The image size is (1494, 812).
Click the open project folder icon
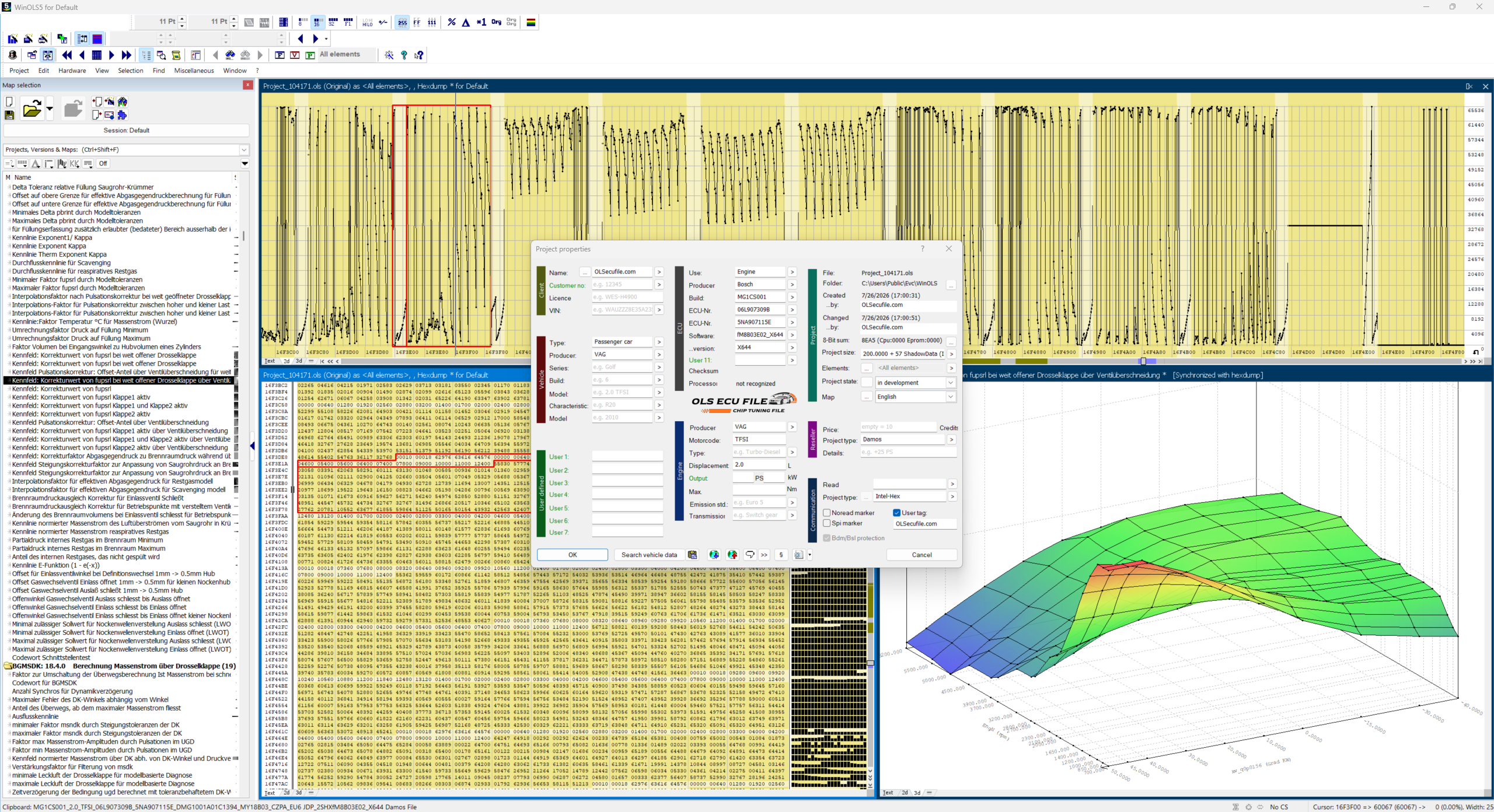[x=32, y=108]
